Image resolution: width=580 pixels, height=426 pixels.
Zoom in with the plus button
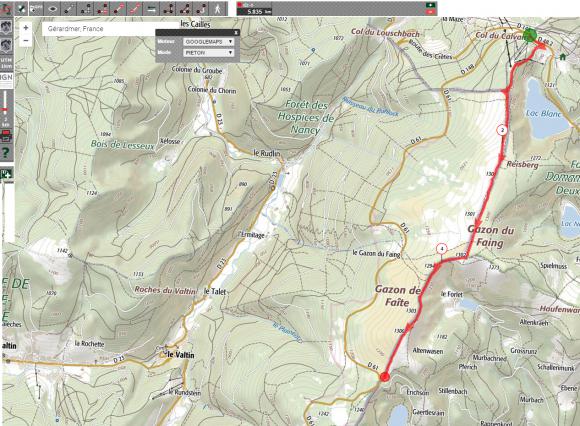(x=26, y=28)
